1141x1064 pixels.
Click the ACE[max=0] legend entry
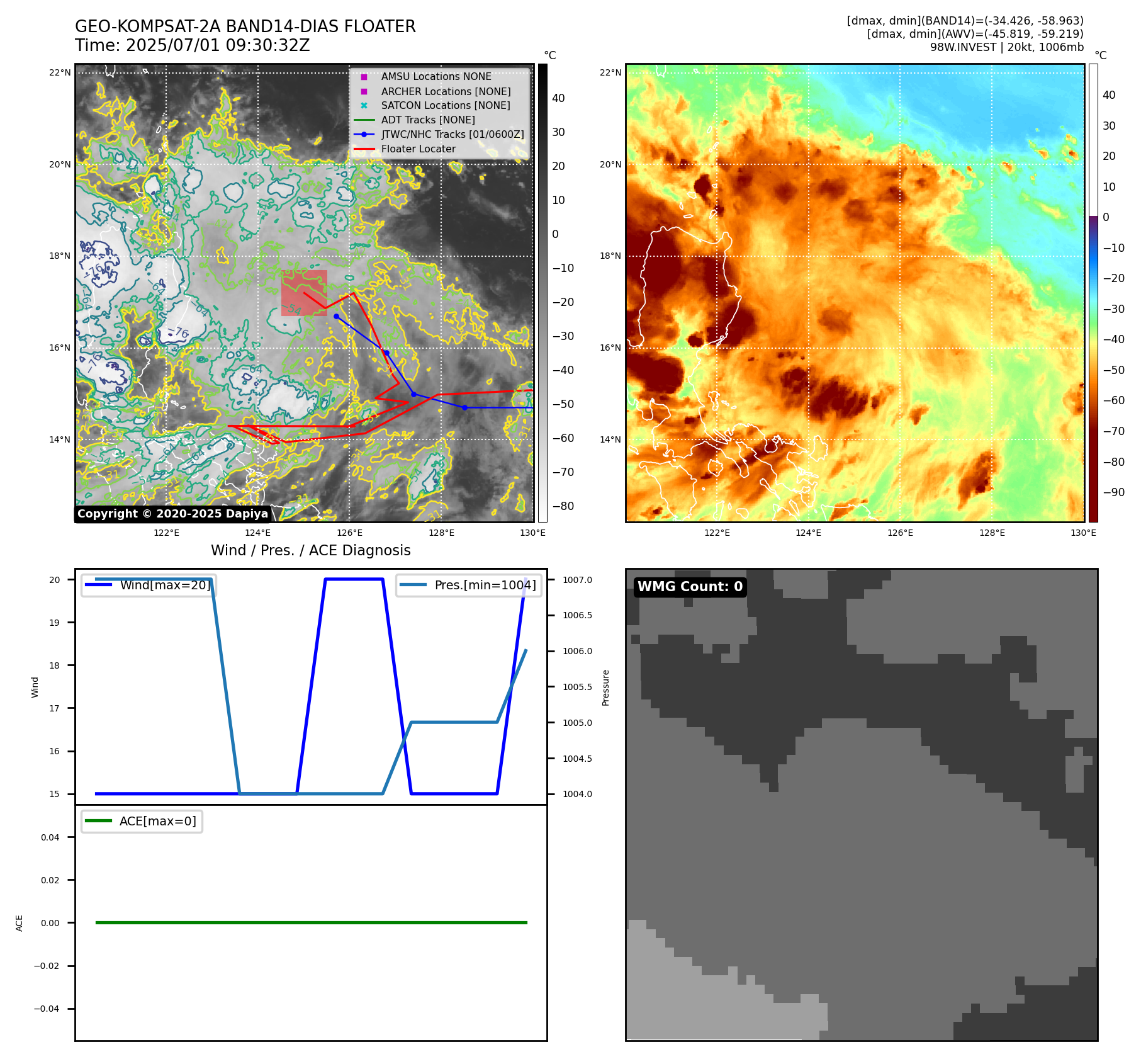coord(142,821)
